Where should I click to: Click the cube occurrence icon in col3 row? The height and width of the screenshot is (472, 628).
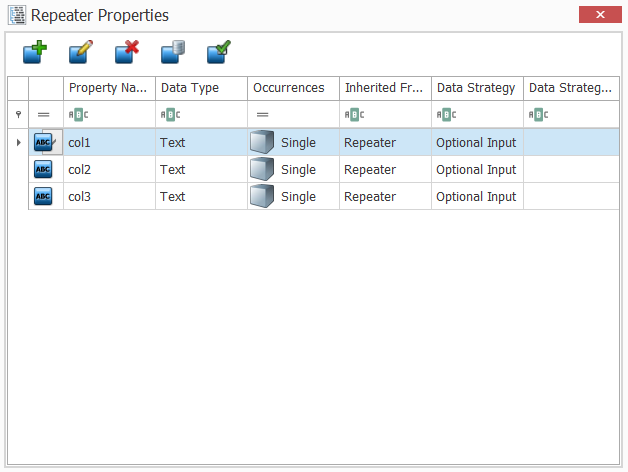pyautogui.click(x=262, y=196)
